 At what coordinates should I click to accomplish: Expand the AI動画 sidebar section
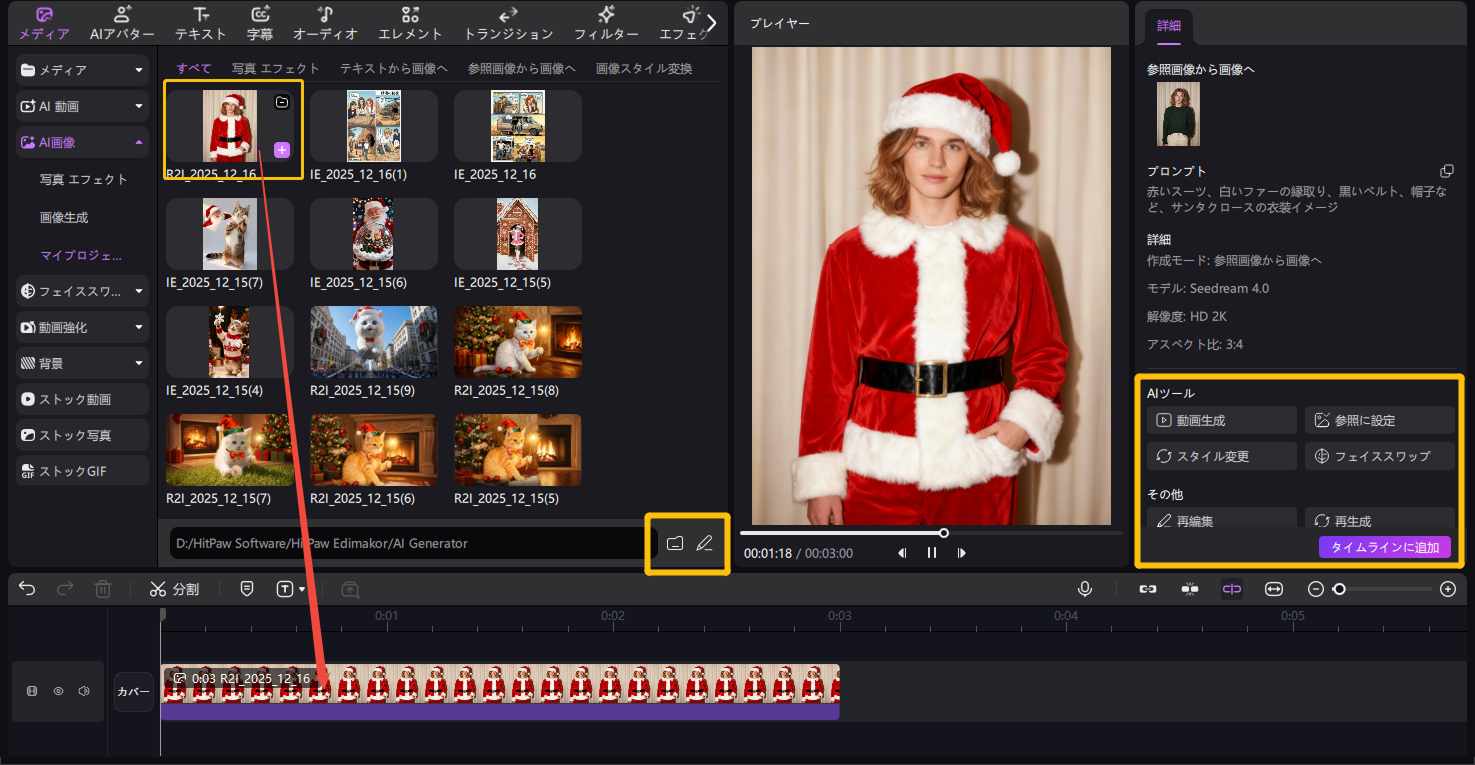coord(139,106)
